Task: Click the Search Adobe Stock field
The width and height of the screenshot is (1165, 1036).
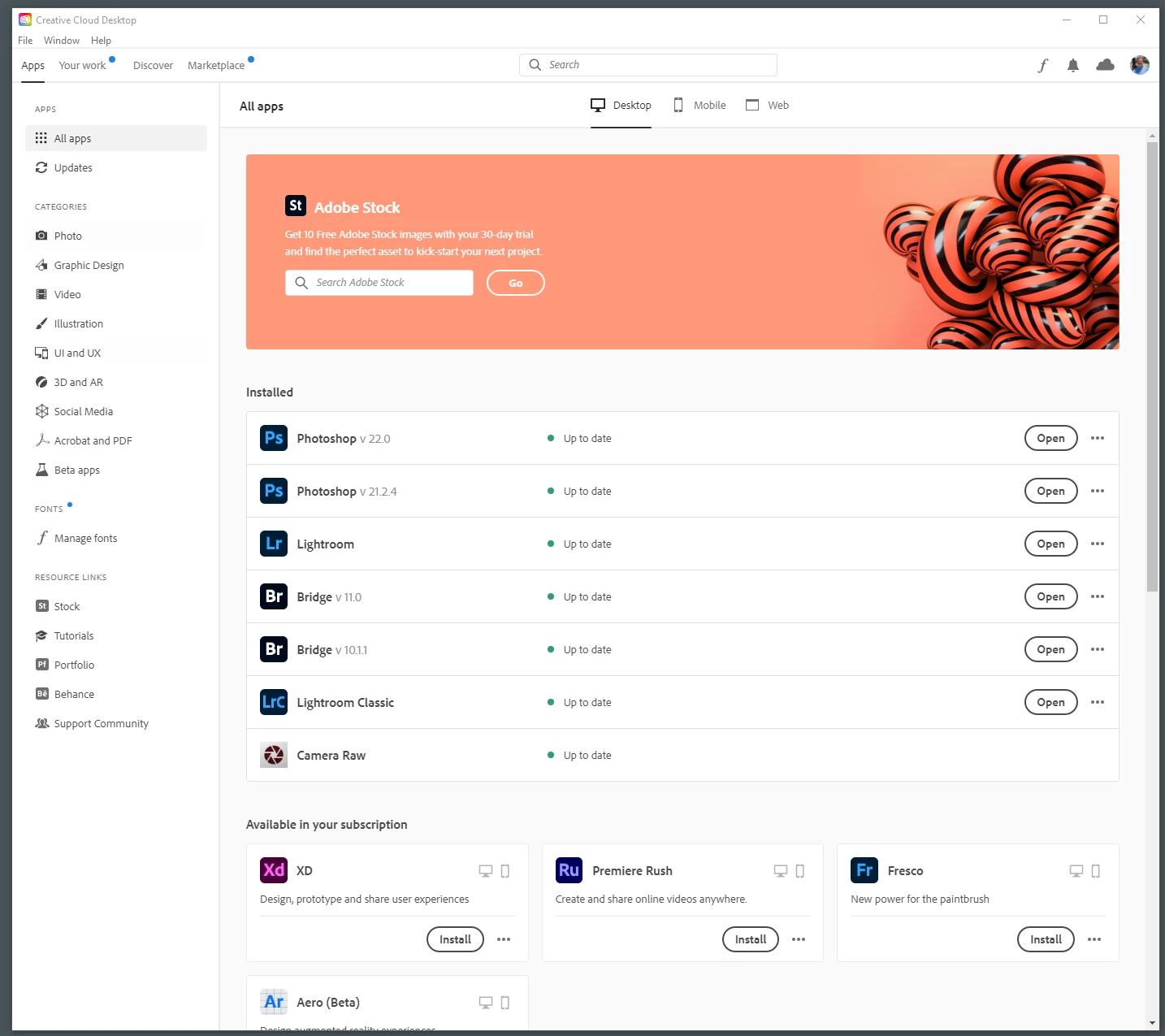Action: point(379,283)
